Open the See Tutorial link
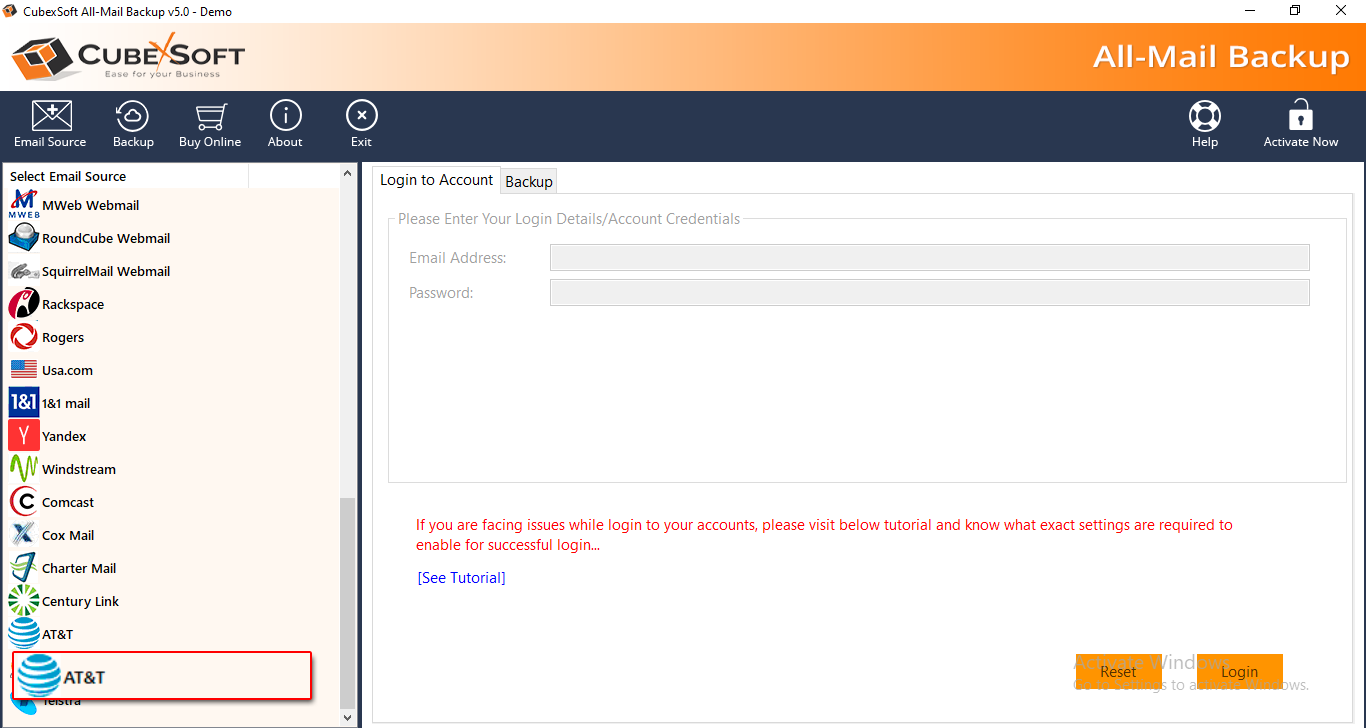The image size is (1366, 728). [461, 578]
